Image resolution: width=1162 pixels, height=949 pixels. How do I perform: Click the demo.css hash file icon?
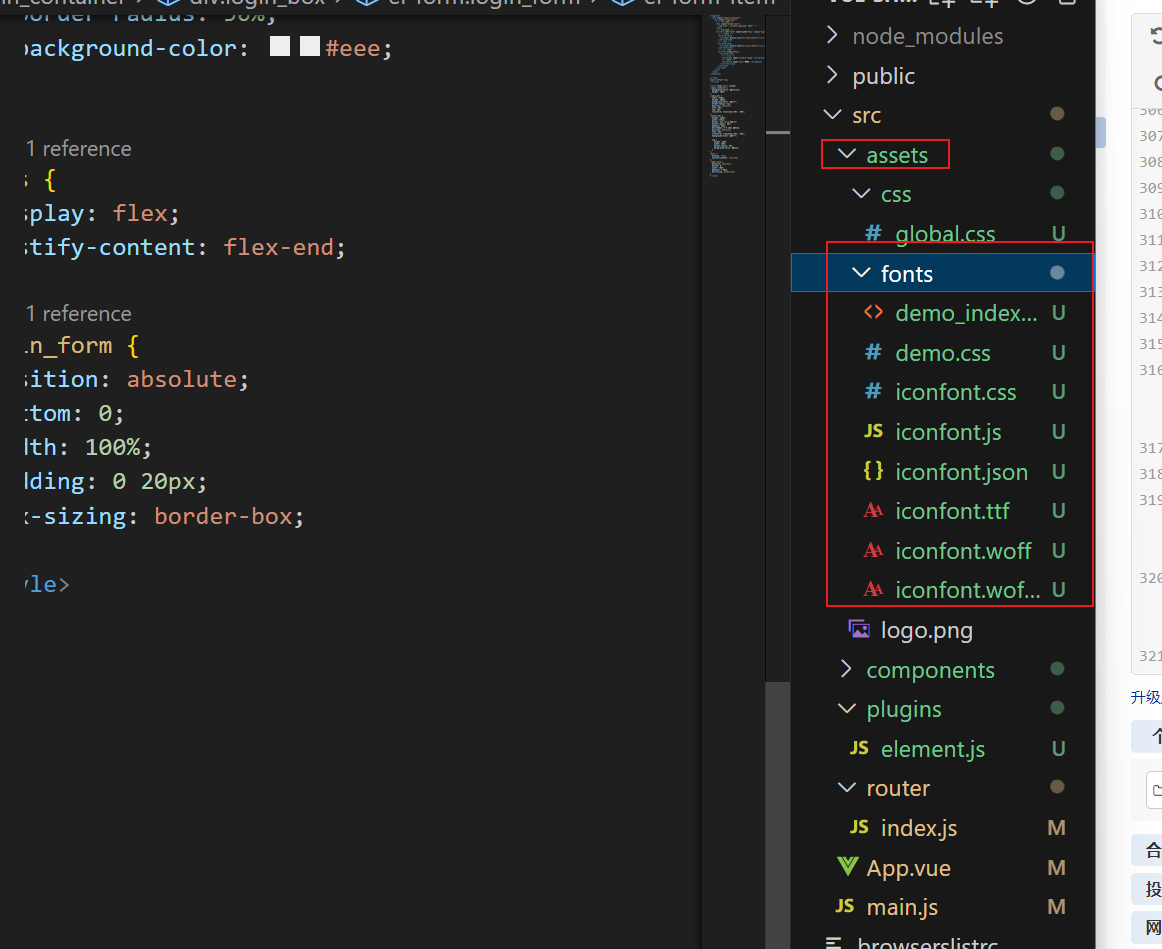click(x=874, y=352)
